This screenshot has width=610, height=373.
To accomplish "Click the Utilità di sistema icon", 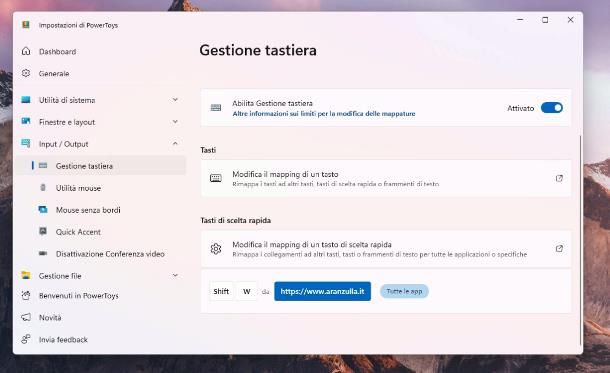I will click(x=26, y=100).
